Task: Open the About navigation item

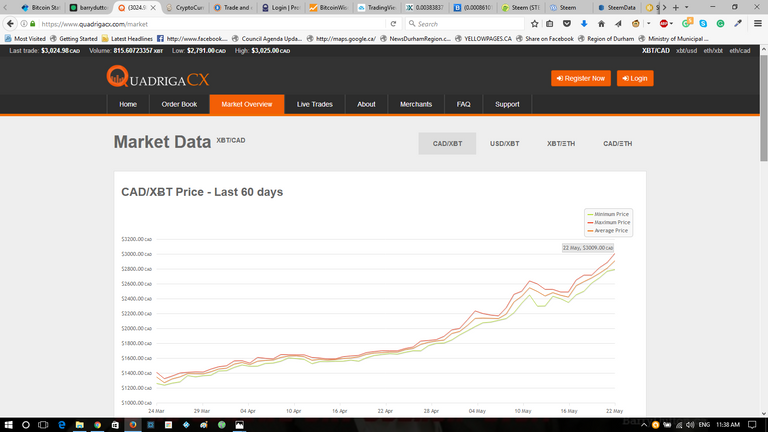Action: click(366, 104)
